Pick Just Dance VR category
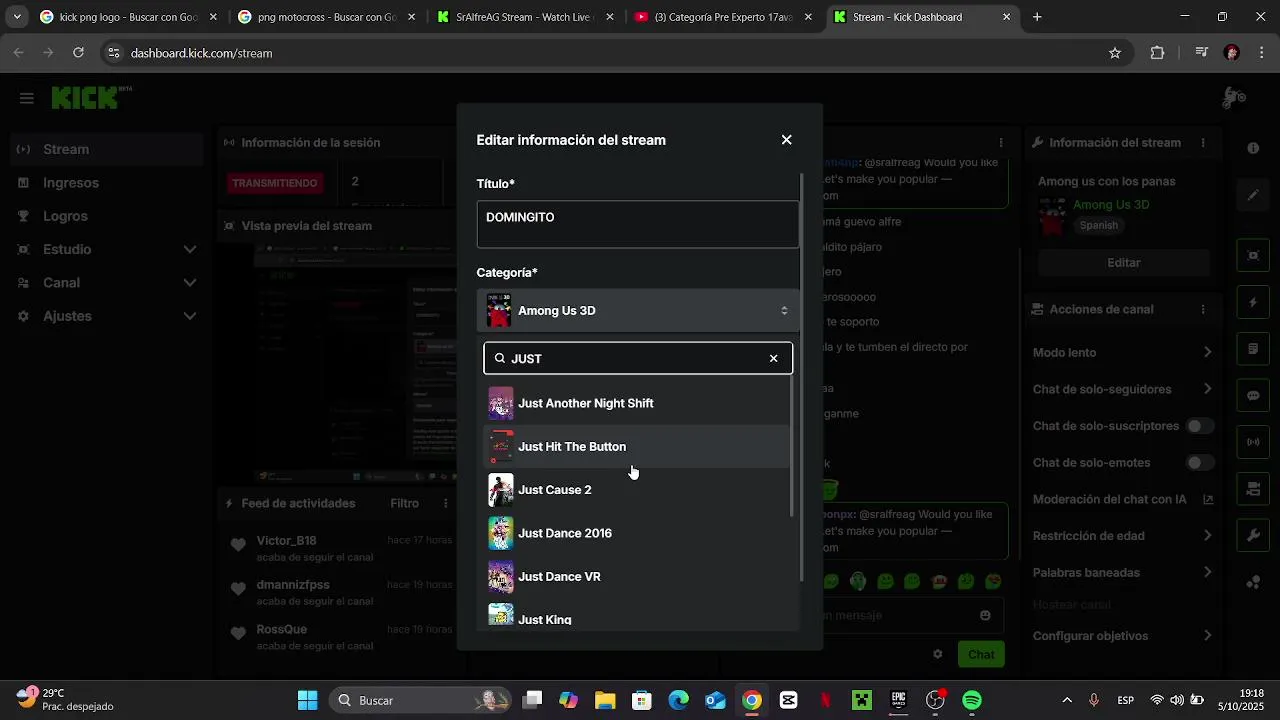 coord(637,576)
